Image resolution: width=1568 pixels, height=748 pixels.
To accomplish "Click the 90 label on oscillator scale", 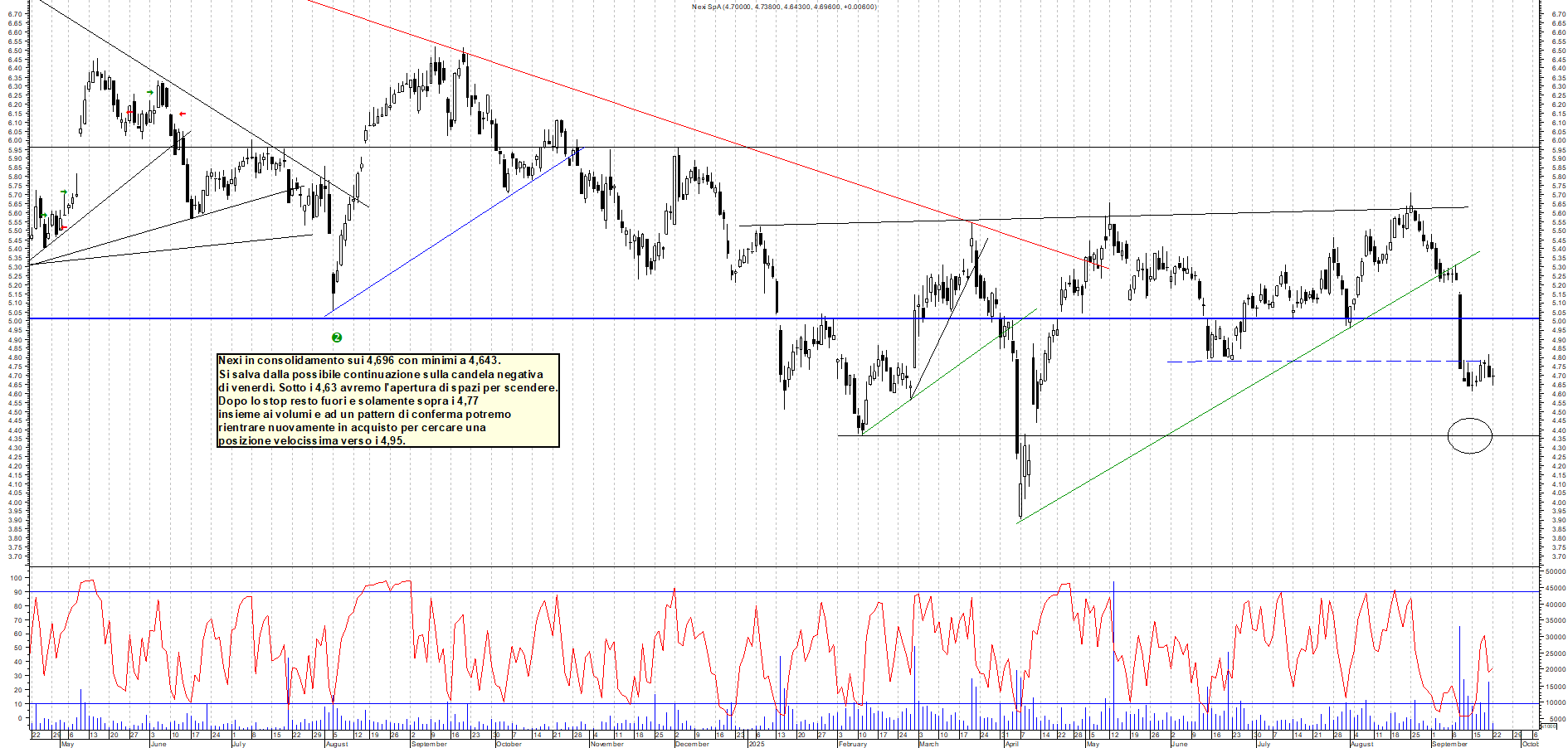I will tap(17, 591).
